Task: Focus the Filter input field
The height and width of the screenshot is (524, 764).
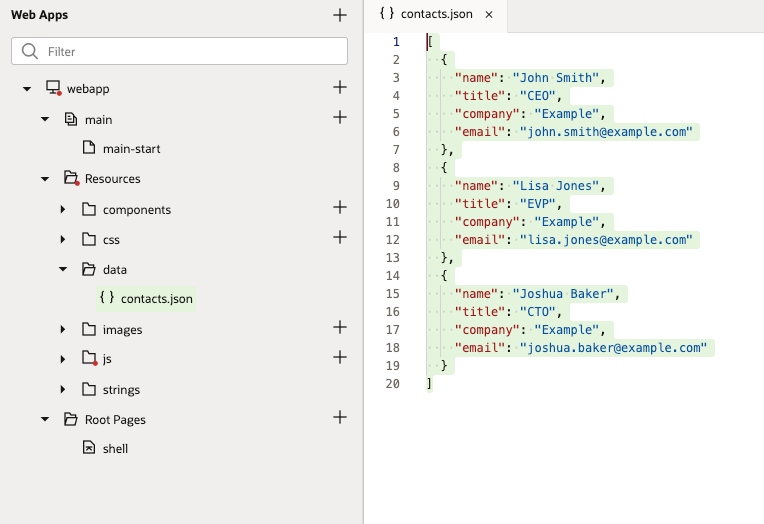Action: [179, 51]
